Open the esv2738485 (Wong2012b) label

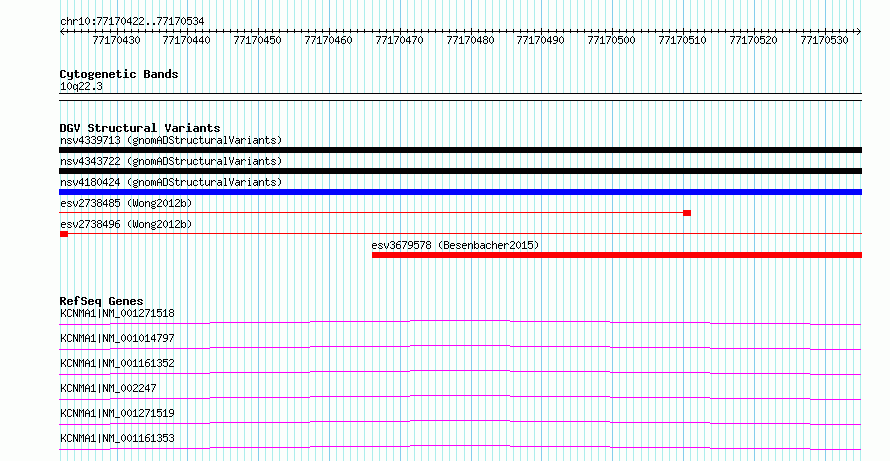126,203
